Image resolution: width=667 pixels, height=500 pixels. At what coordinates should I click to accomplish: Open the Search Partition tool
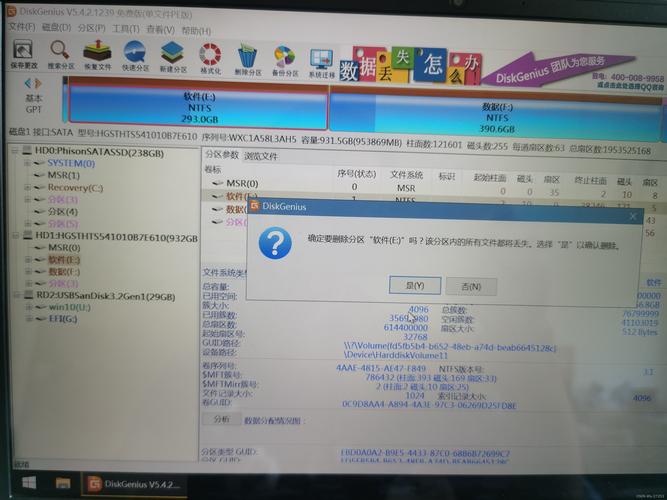(x=61, y=54)
